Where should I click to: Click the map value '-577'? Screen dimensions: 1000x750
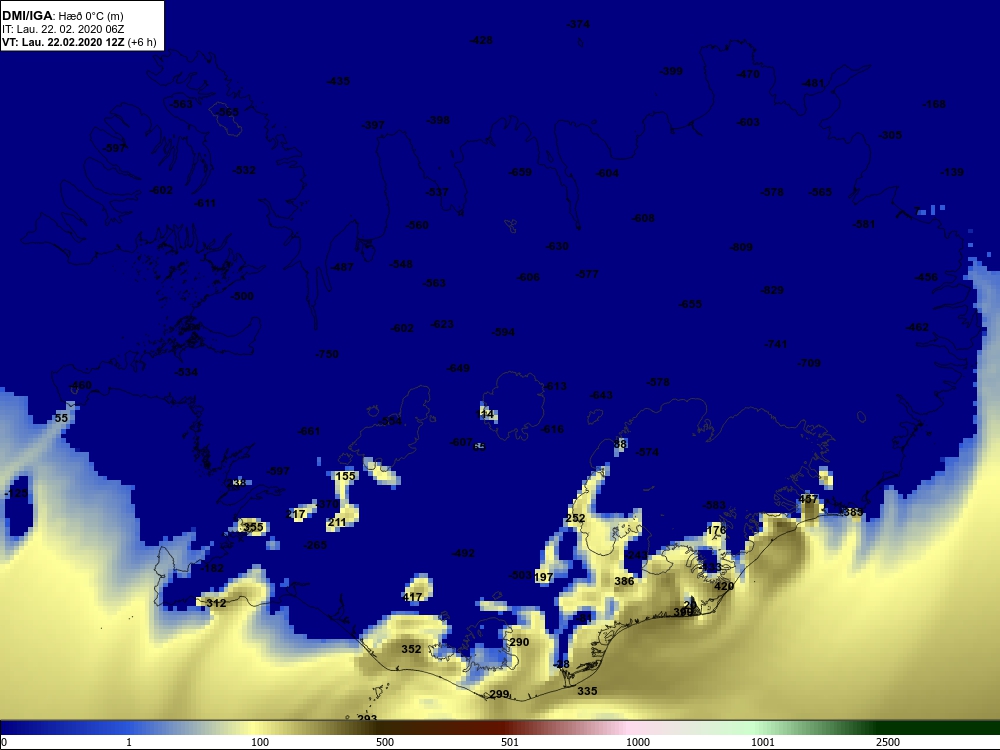[x=586, y=274]
